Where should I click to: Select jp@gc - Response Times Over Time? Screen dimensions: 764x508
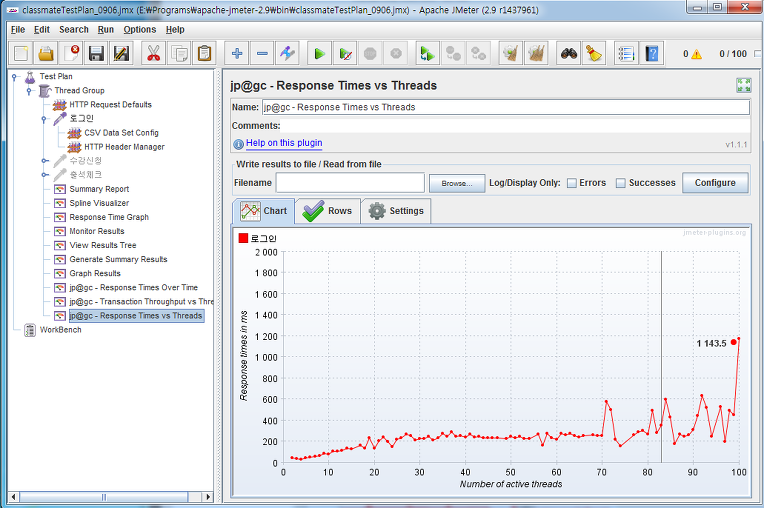coord(133,288)
